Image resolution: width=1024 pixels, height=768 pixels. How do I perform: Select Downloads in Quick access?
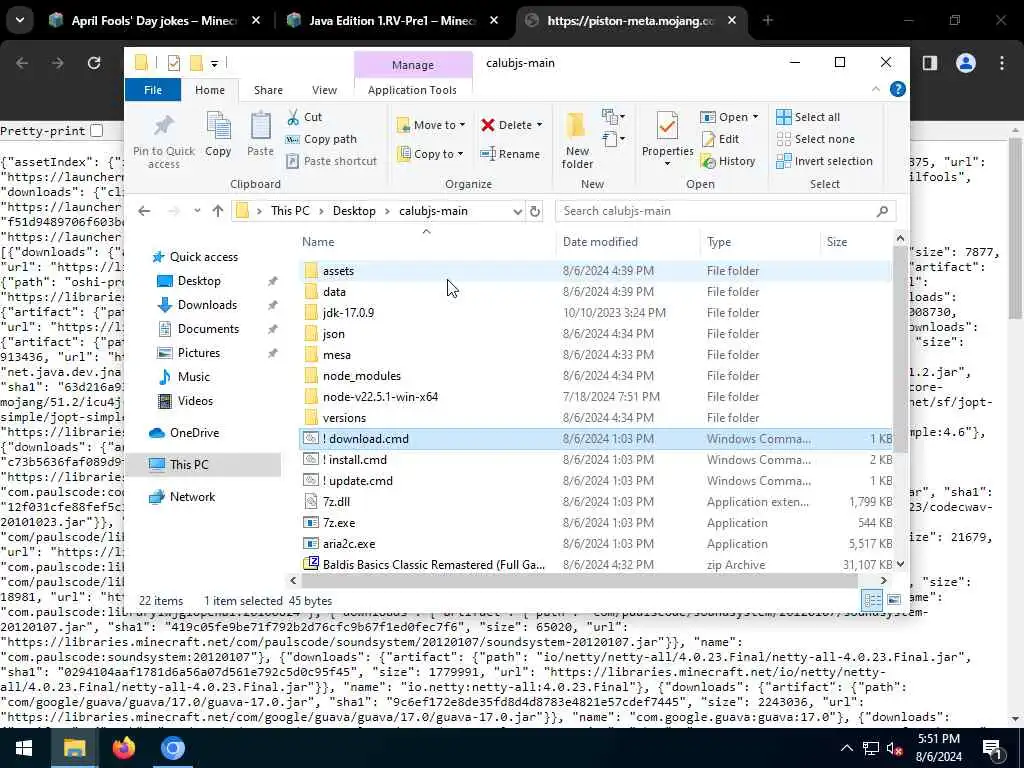(207, 305)
